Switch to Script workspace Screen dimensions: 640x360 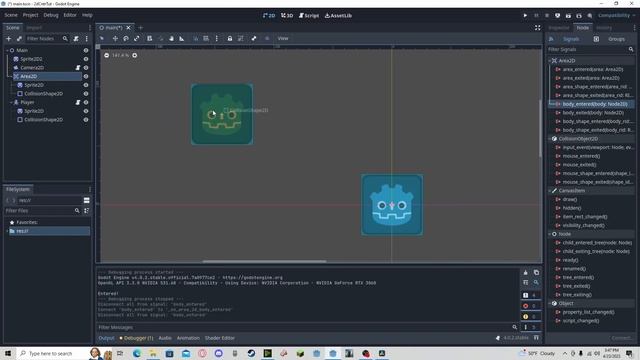(309, 16)
